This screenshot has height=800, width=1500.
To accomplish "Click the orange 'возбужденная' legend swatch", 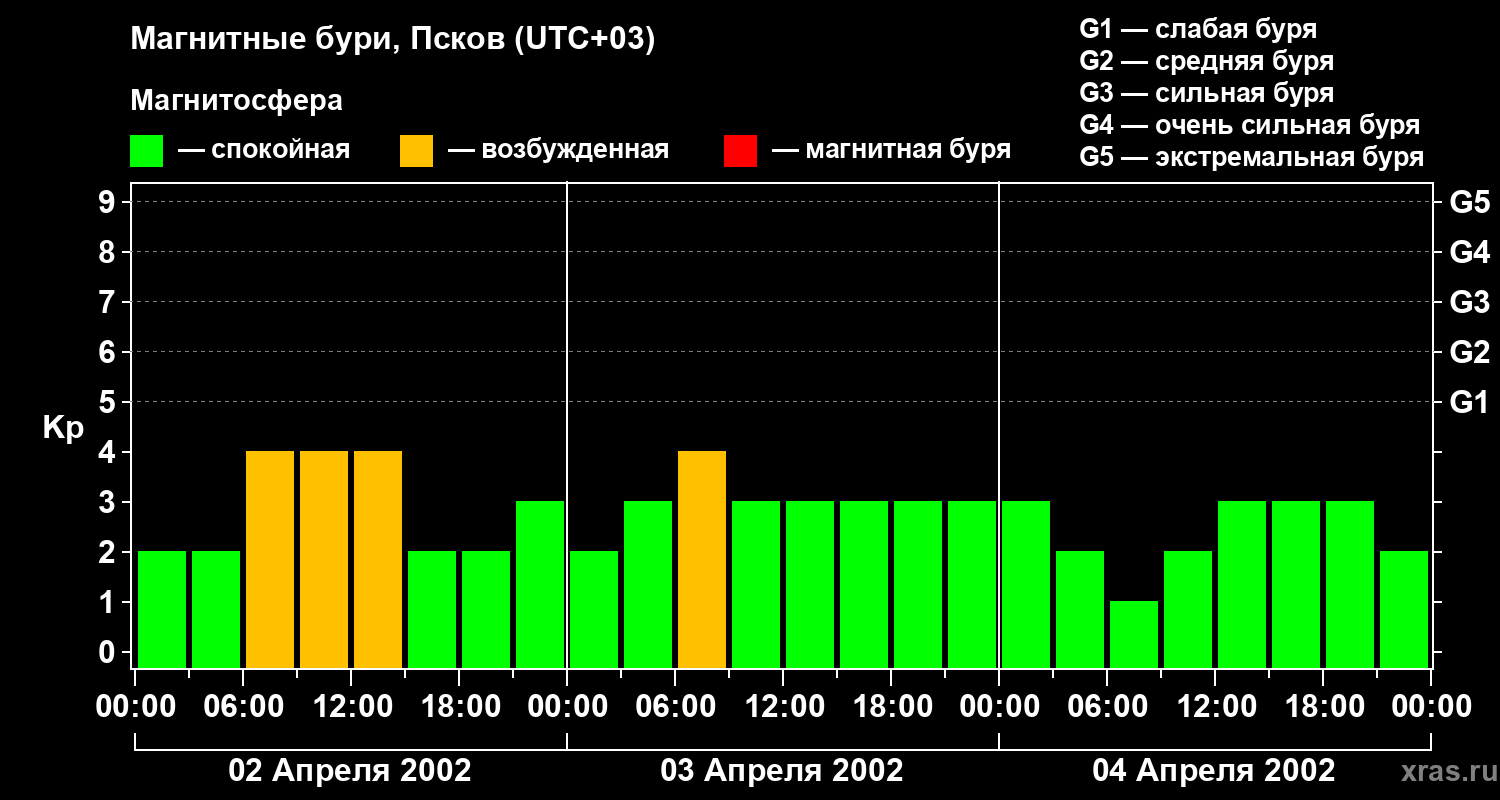I will (416, 150).
